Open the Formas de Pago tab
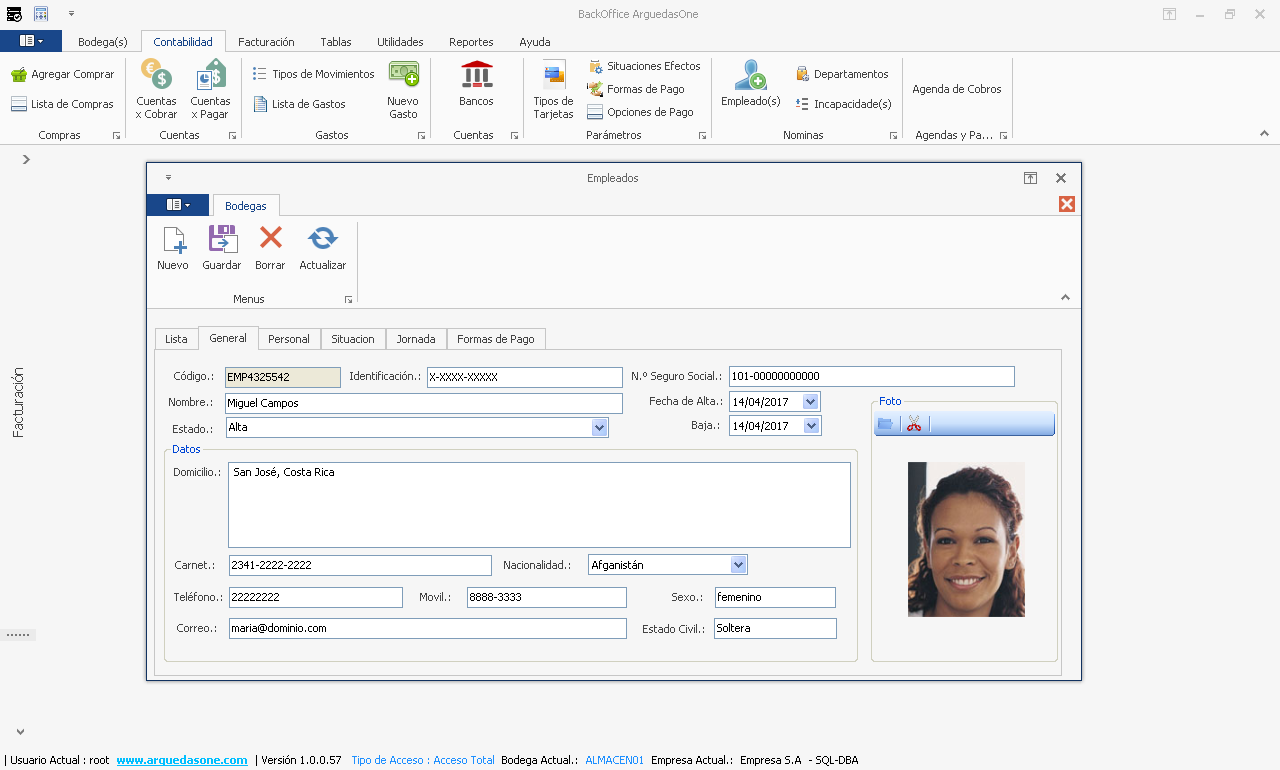Image resolution: width=1280 pixels, height=770 pixels. pyautogui.click(x=495, y=339)
